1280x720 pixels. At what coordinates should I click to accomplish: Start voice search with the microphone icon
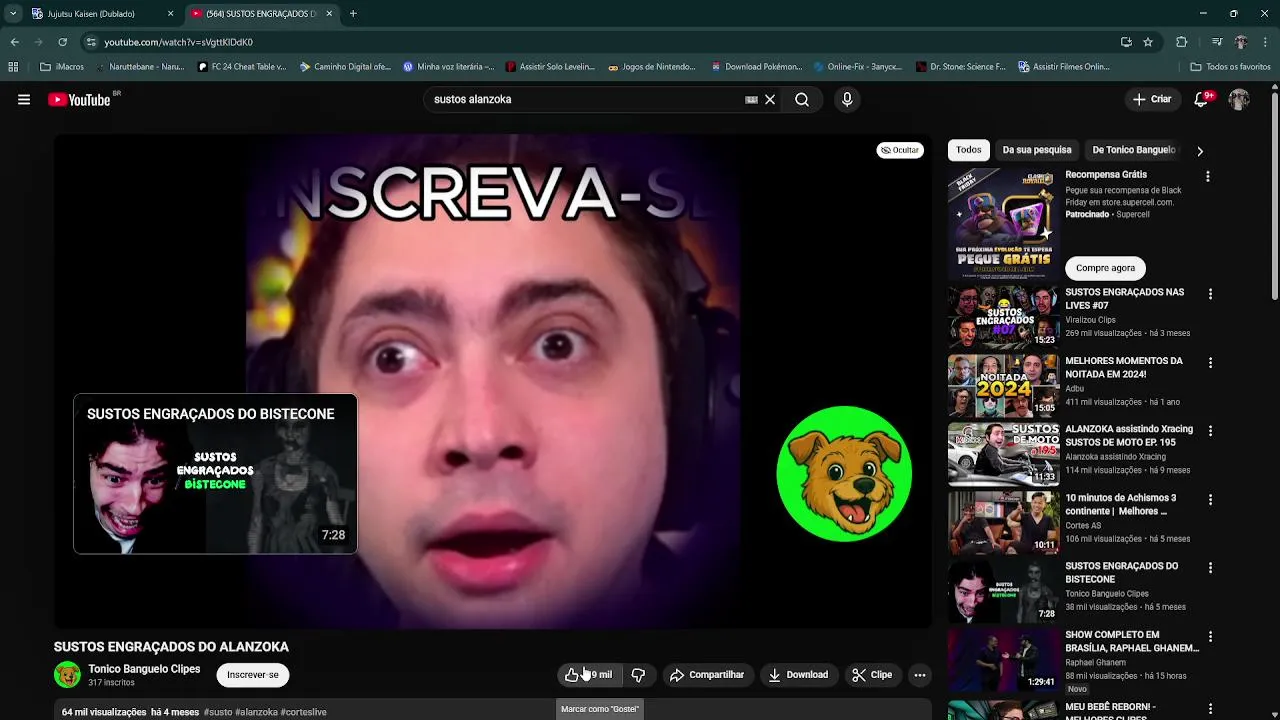coord(847,100)
